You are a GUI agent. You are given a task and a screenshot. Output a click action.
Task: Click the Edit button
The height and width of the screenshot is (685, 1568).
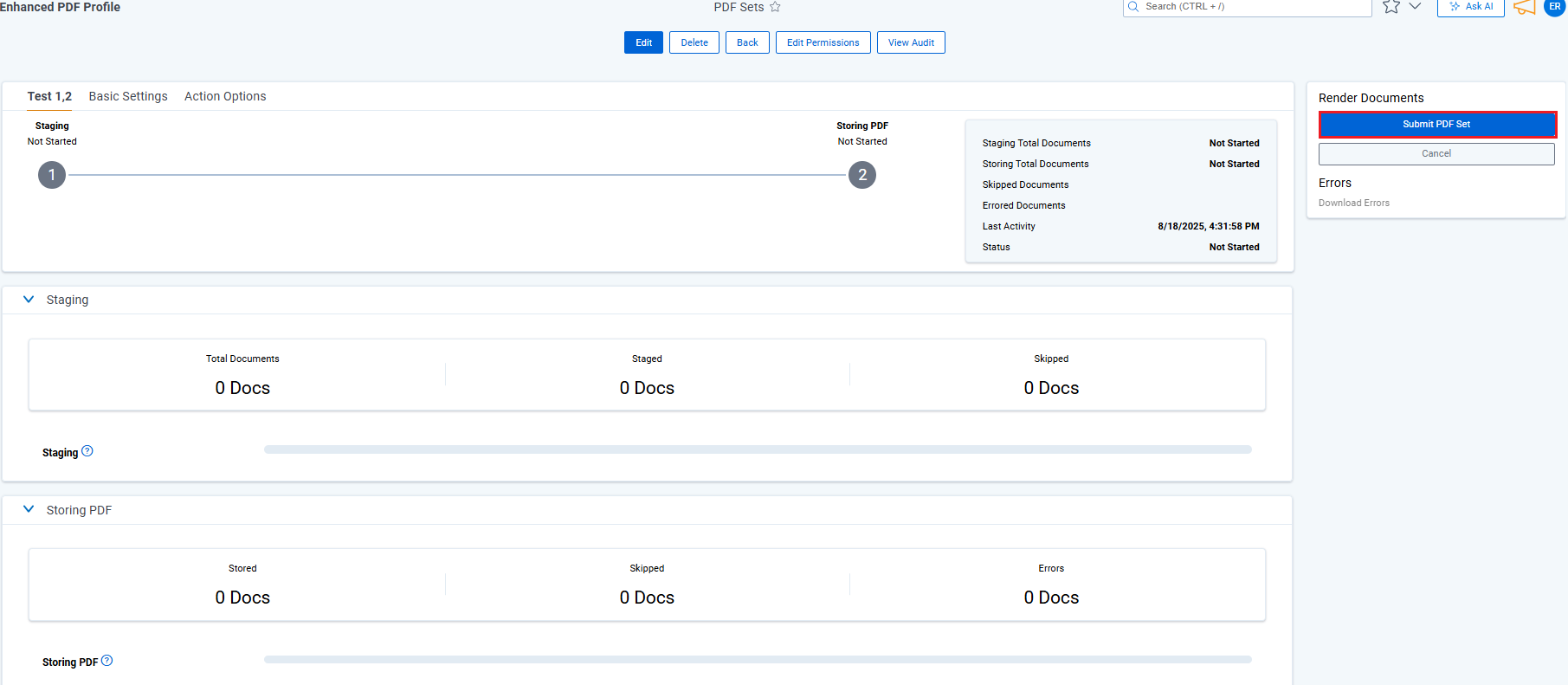pyautogui.click(x=643, y=42)
